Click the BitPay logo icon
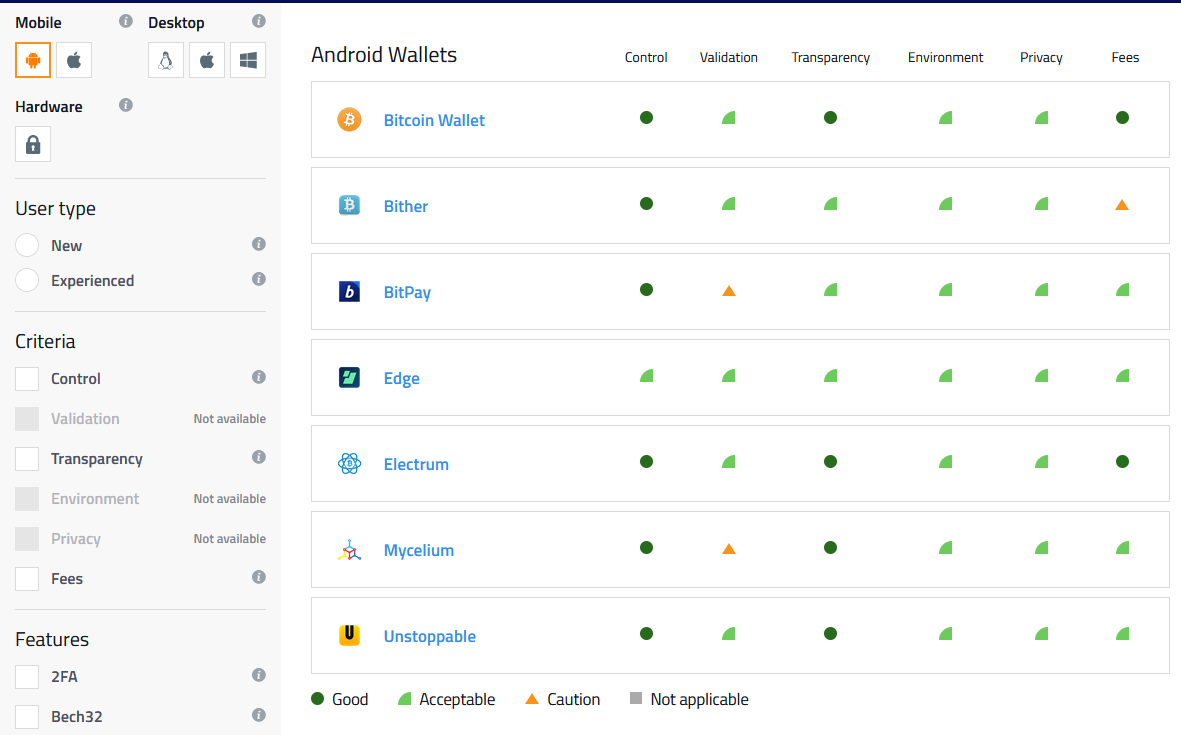1181x735 pixels. click(x=349, y=291)
